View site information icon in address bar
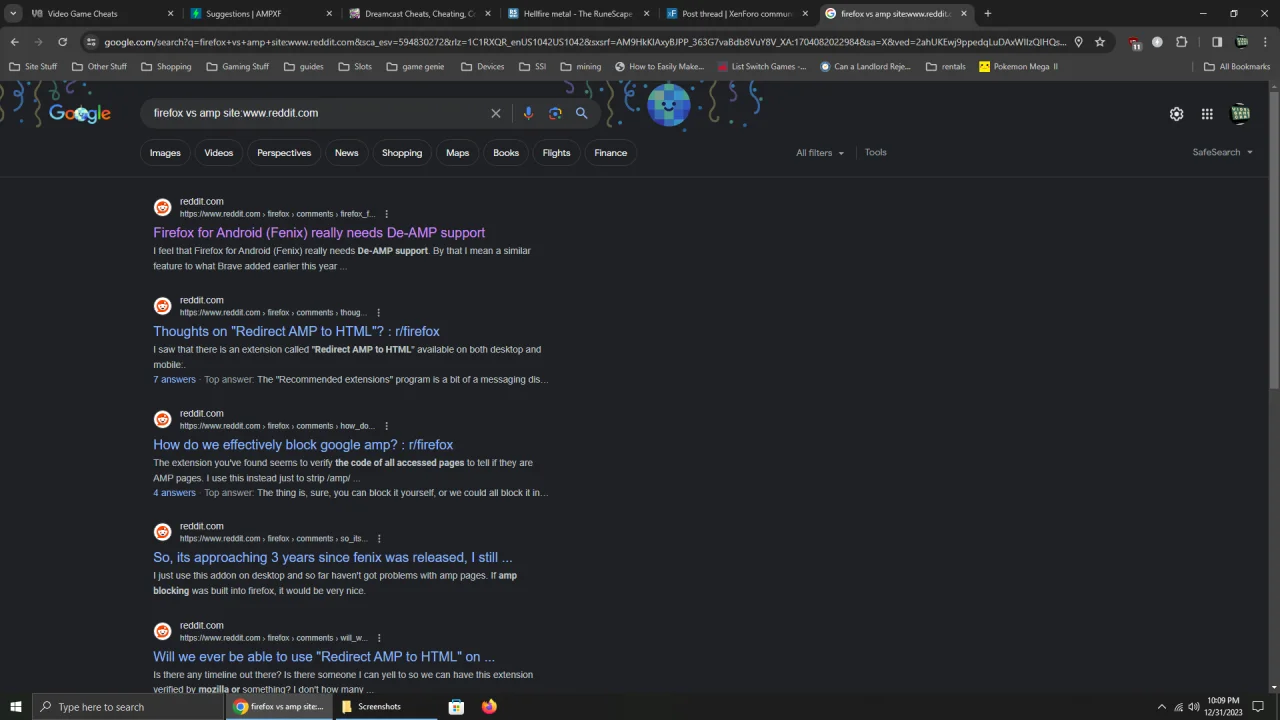Image resolution: width=1280 pixels, height=720 pixels. point(91,42)
